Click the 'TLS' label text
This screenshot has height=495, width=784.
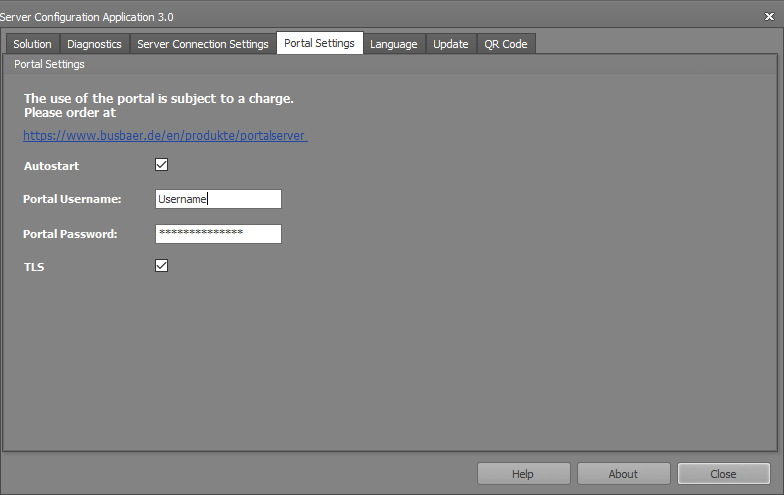coord(34,267)
